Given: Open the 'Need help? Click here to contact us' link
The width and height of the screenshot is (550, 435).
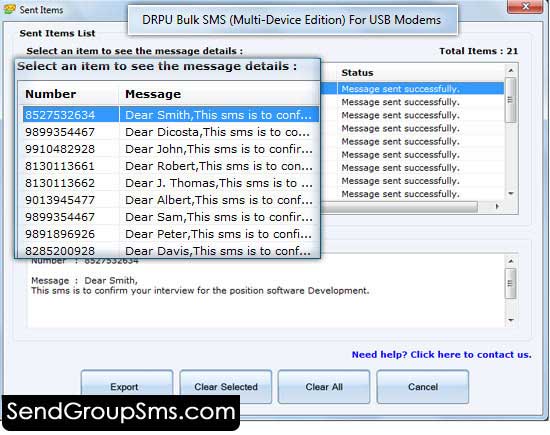Looking at the screenshot, I should (442, 355).
